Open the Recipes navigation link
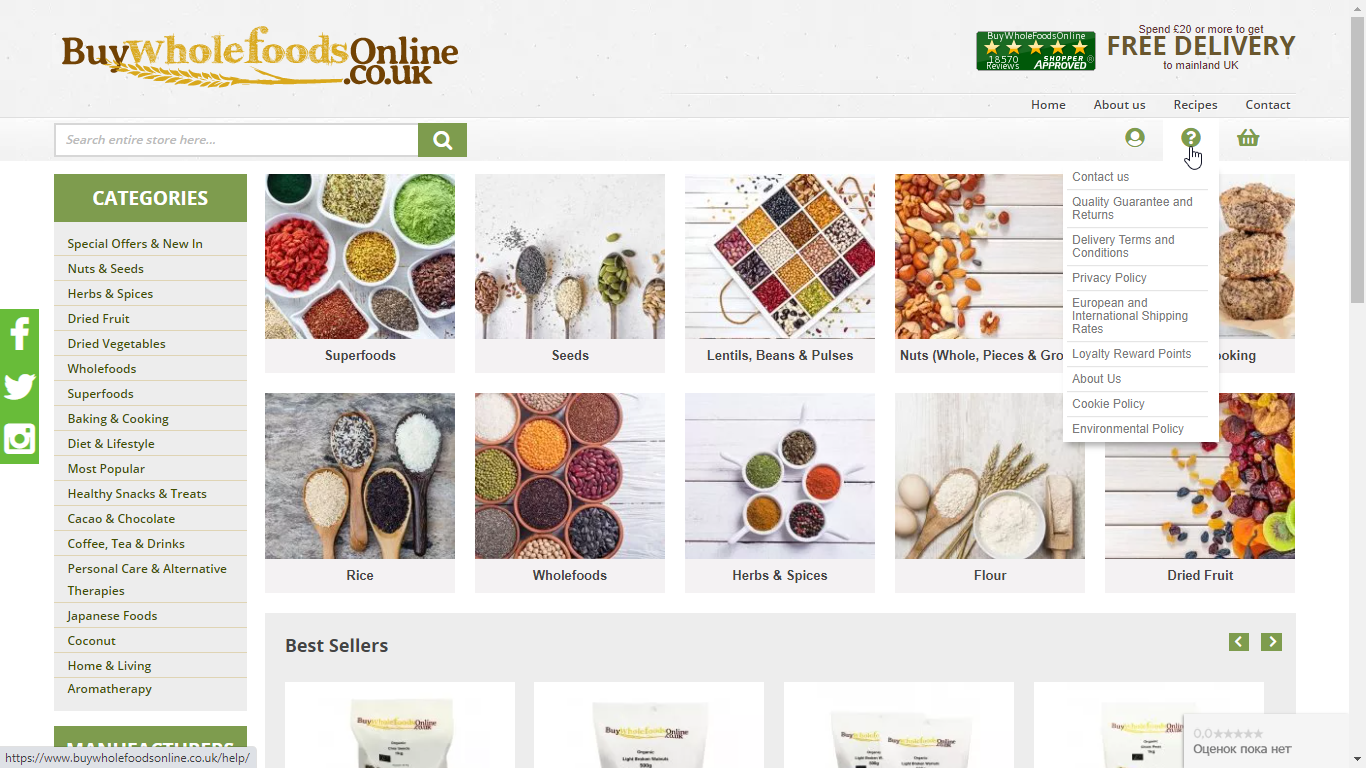This screenshot has width=1366, height=768. tap(1195, 105)
